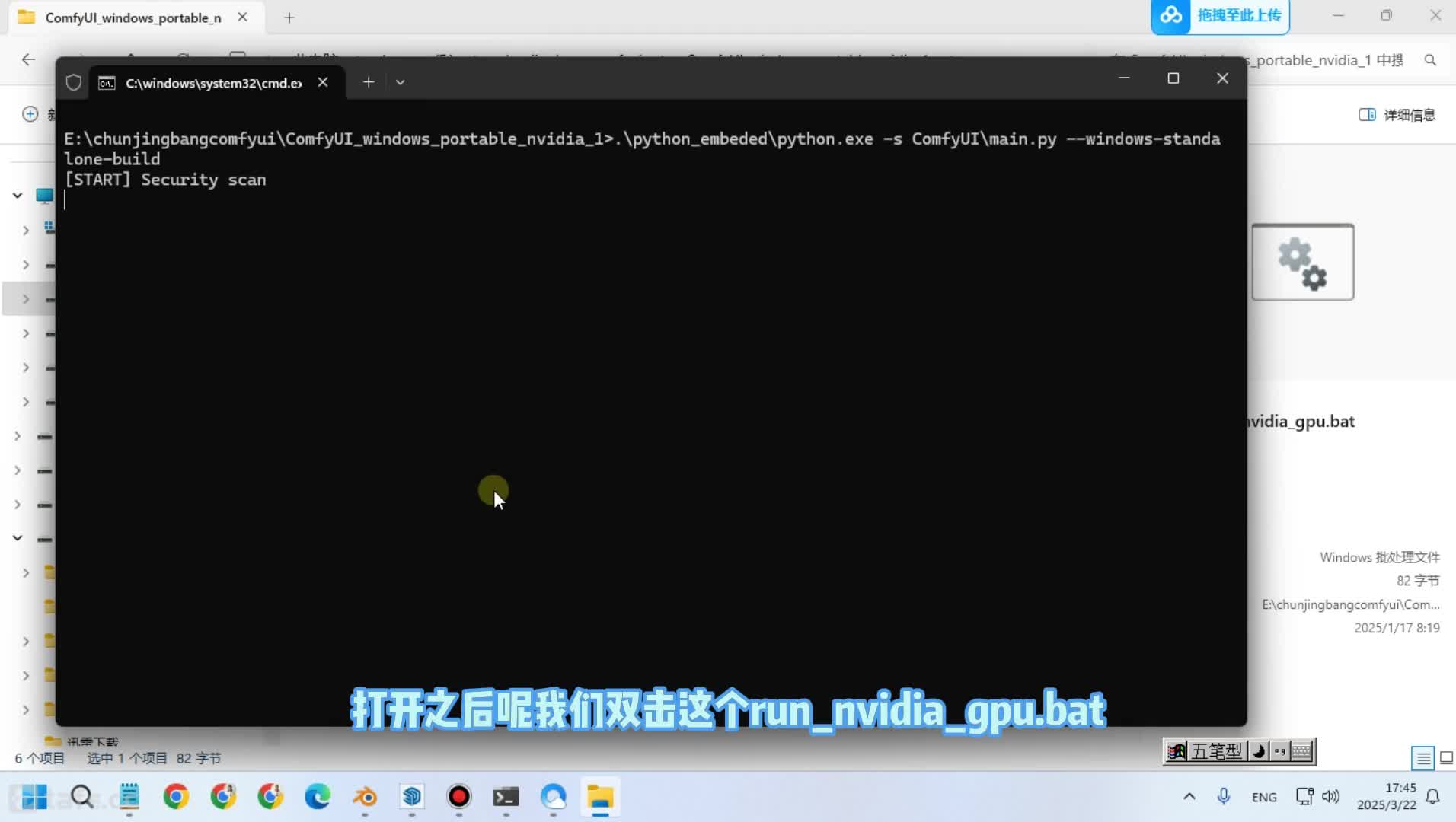The image size is (1456, 822).
Task: Click the 拖拽至此上传 cloud upload button
Action: pos(1220,16)
